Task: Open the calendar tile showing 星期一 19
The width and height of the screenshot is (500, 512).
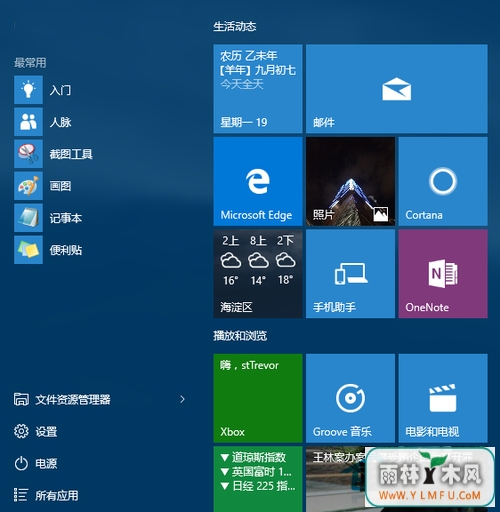Action: click(258, 89)
